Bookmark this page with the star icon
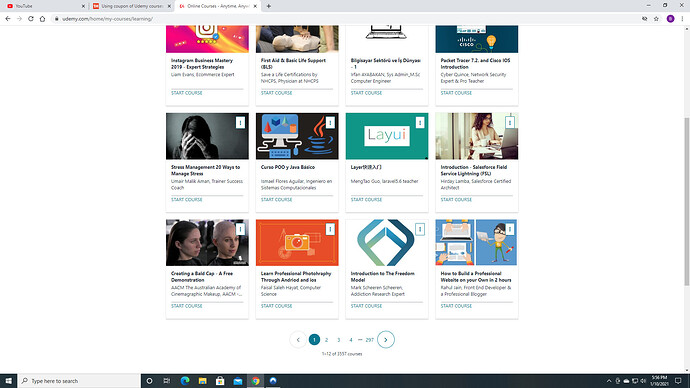The width and height of the screenshot is (690, 388). click(x=656, y=19)
